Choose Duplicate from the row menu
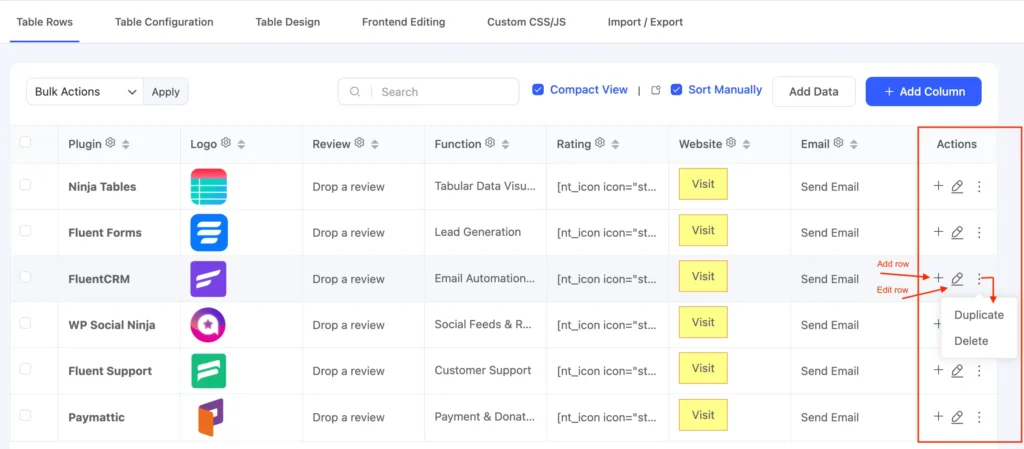 979,315
